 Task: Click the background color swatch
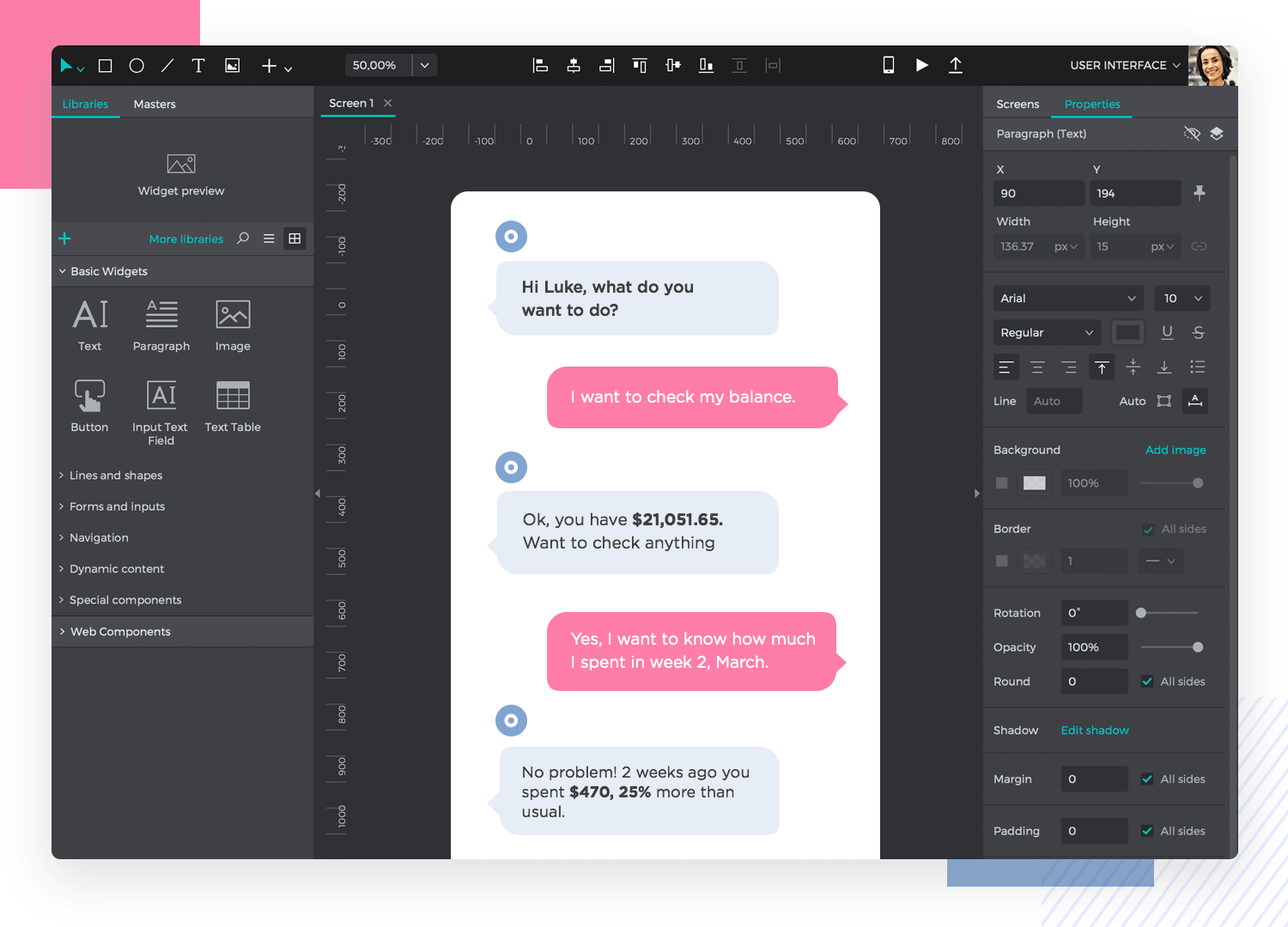(1035, 483)
